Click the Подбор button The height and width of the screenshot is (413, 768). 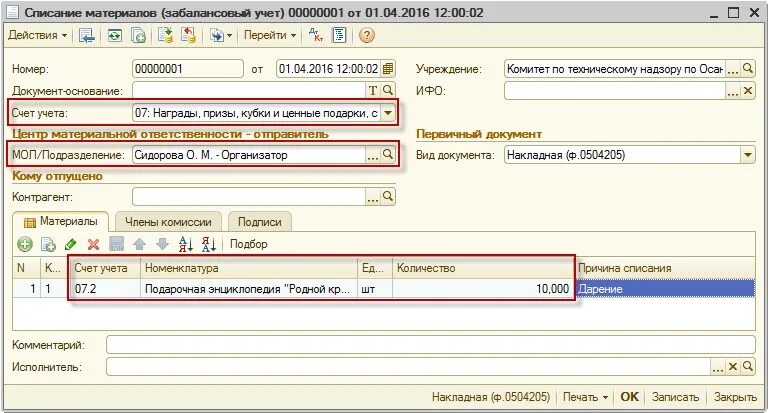tap(249, 244)
